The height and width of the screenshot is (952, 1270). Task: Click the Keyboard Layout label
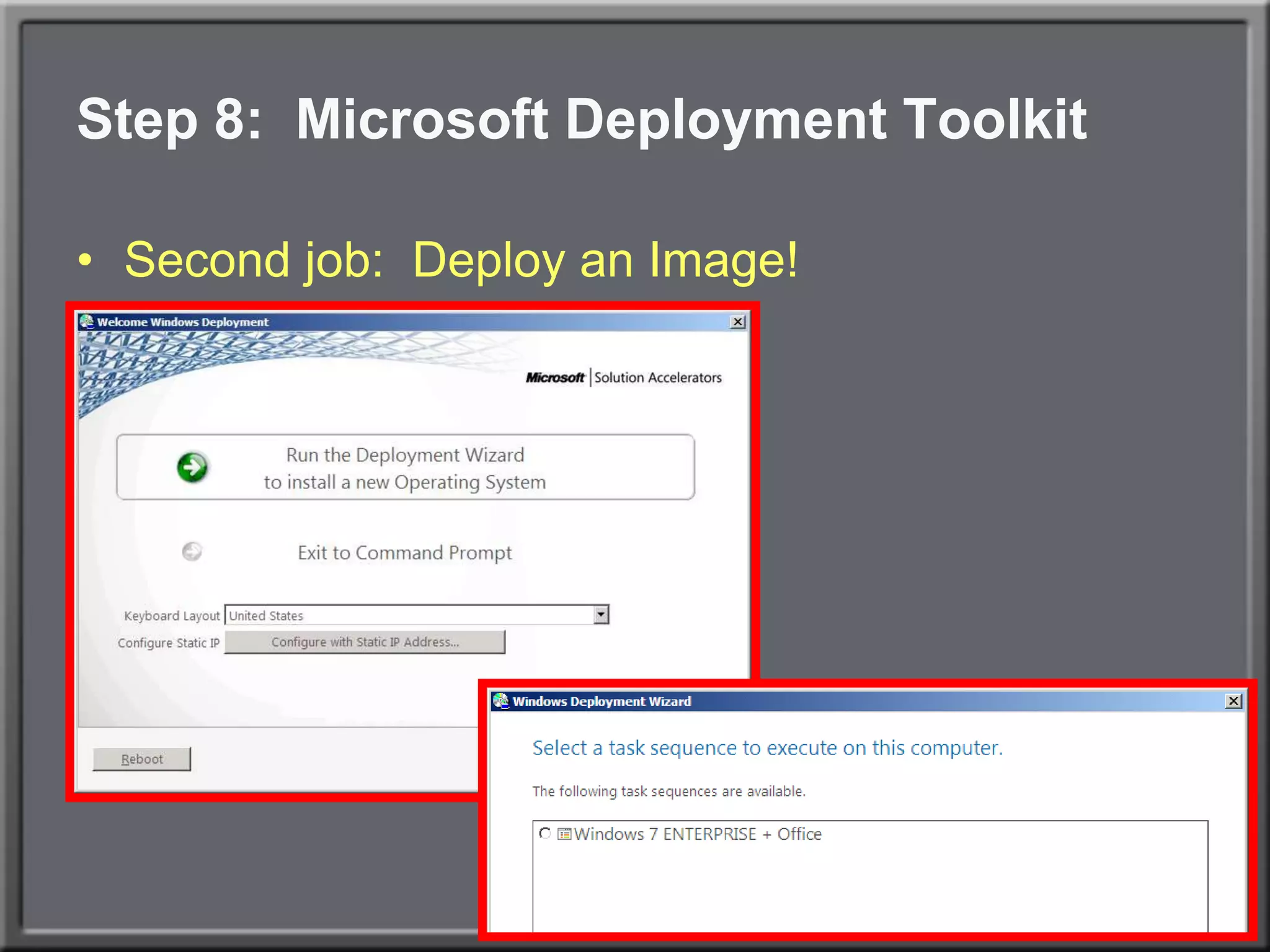pyautogui.click(x=172, y=616)
